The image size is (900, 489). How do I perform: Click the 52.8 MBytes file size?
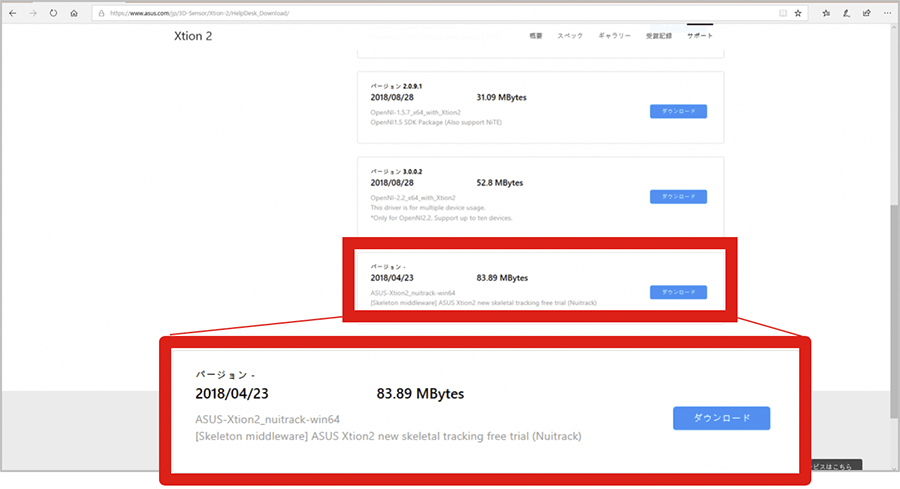(499, 183)
